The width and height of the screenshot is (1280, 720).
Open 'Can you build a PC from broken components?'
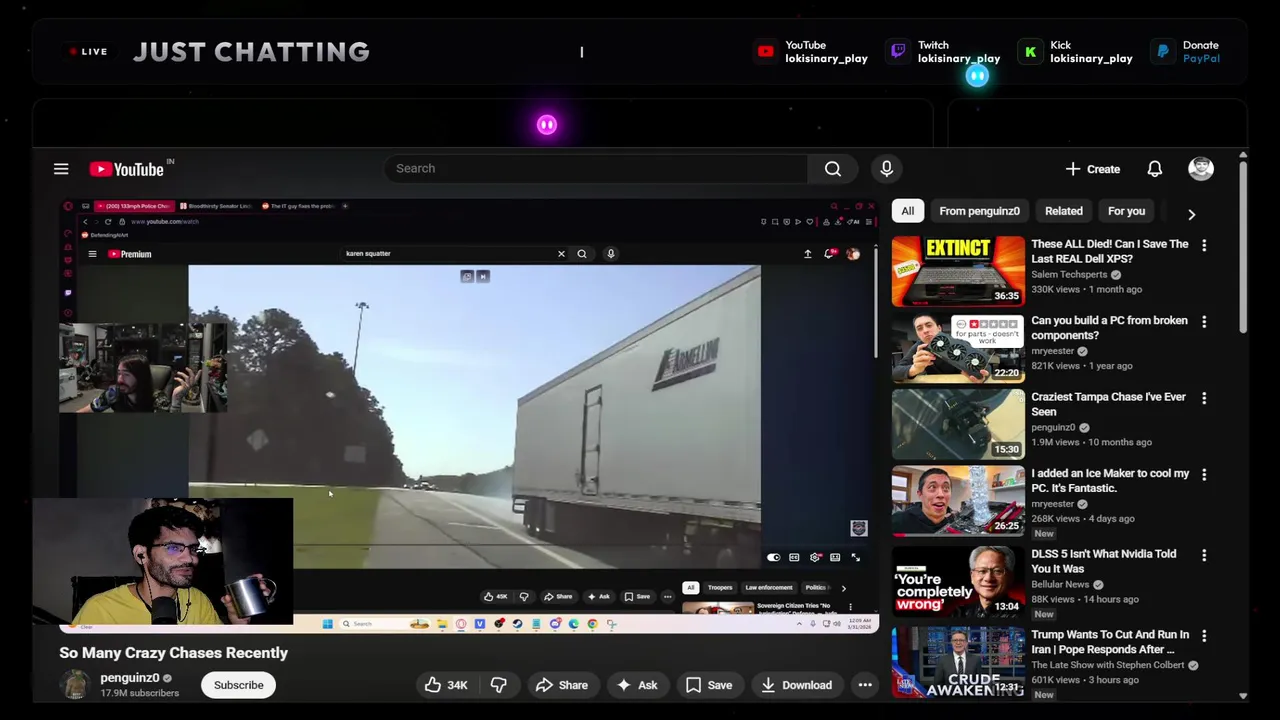pyautogui.click(x=1109, y=328)
